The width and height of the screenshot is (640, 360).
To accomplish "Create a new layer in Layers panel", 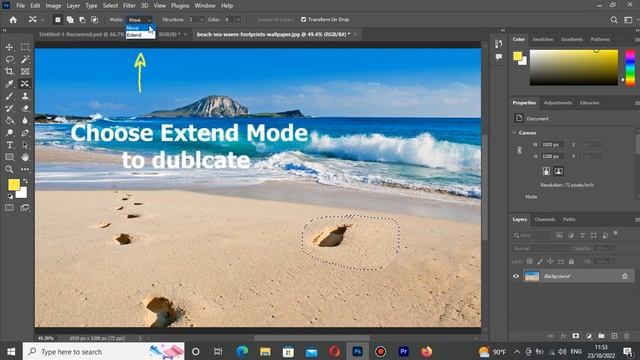I will (x=614, y=336).
